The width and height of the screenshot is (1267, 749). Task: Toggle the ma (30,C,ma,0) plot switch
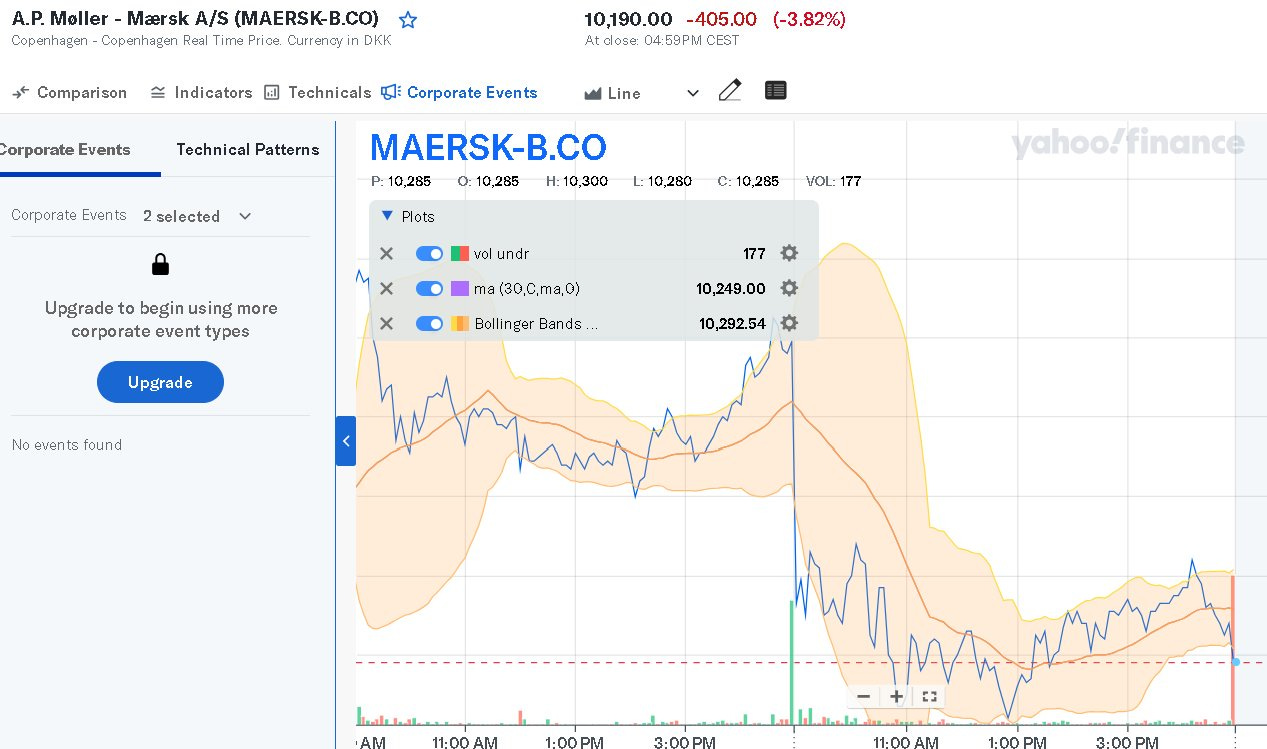429,289
